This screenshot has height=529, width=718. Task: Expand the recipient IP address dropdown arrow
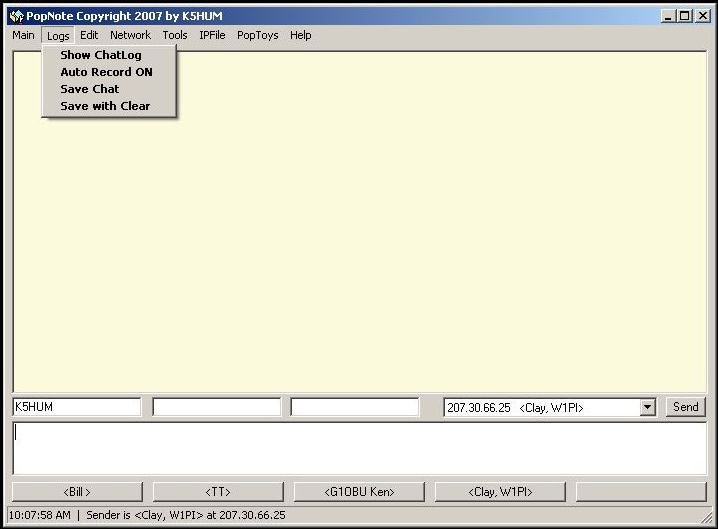pos(647,407)
